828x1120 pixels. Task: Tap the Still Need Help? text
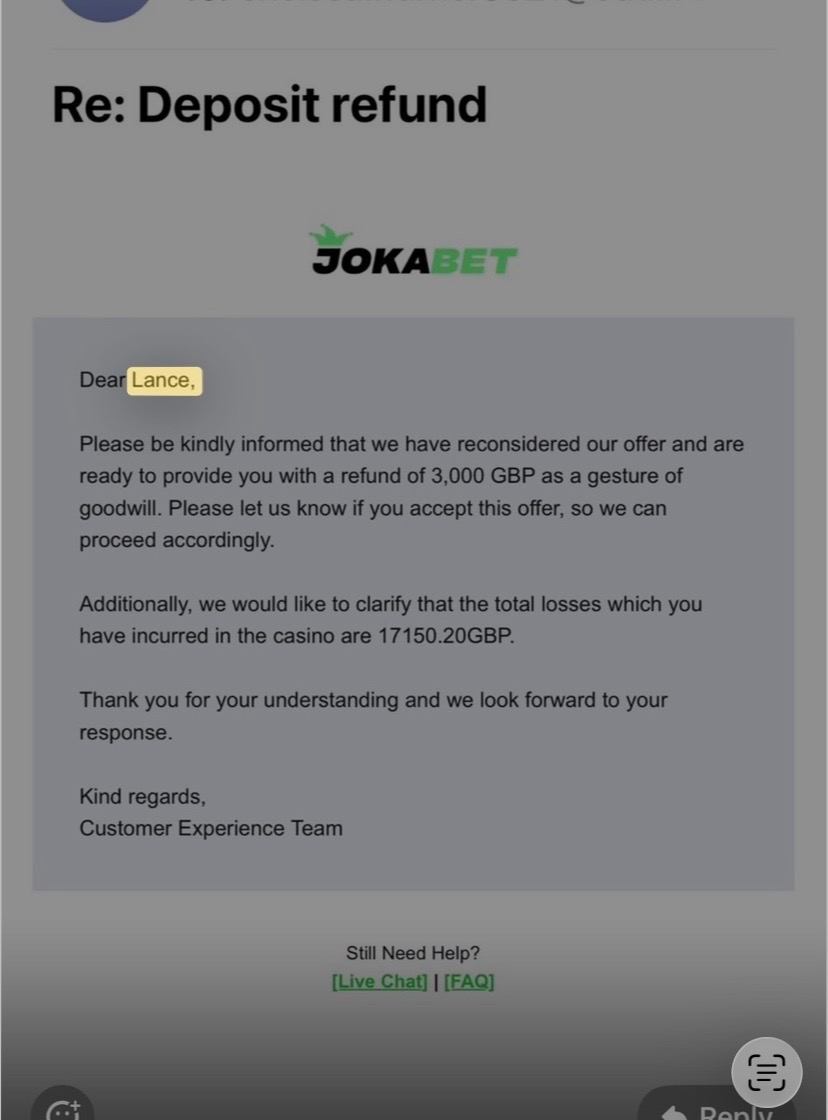coord(413,953)
